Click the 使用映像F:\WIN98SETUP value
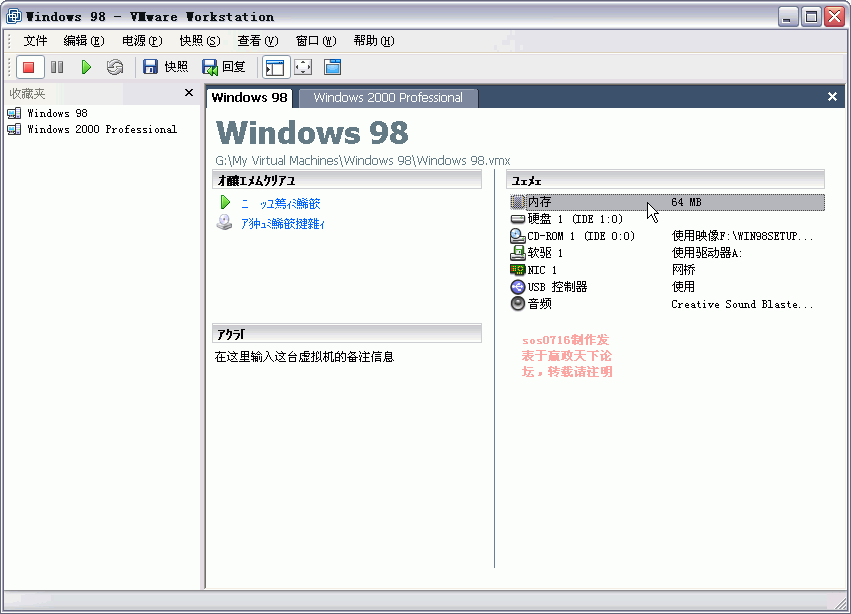 click(x=742, y=236)
